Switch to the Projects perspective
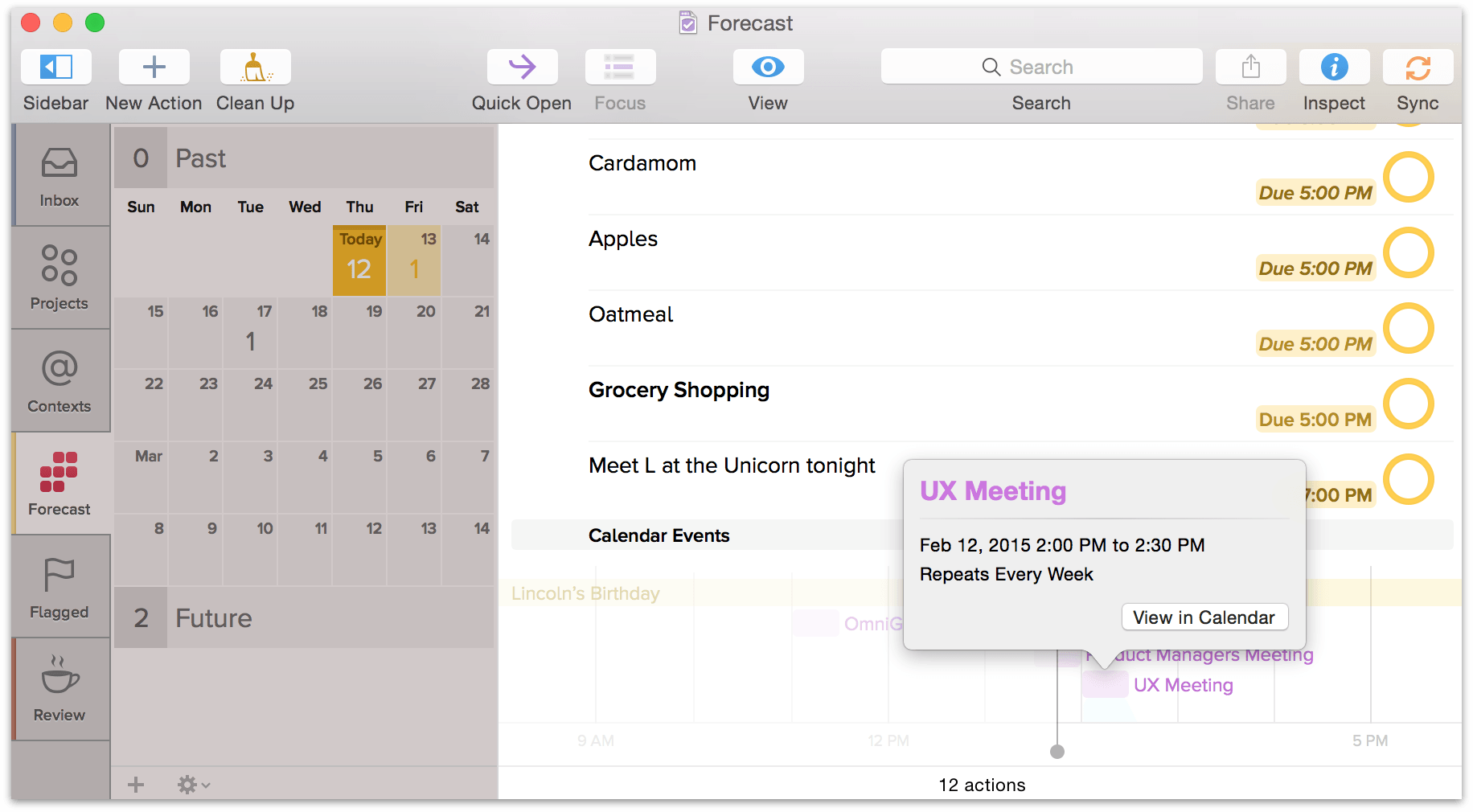1473x812 pixels. pyautogui.click(x=61, y=278)
